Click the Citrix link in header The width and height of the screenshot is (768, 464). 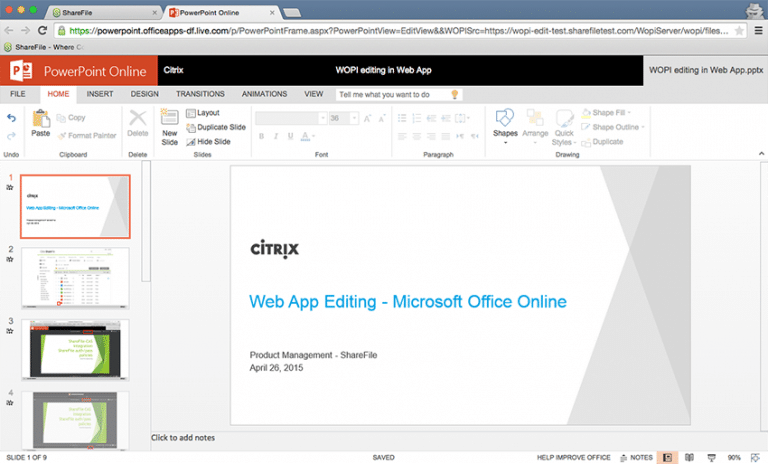[173, 70]
